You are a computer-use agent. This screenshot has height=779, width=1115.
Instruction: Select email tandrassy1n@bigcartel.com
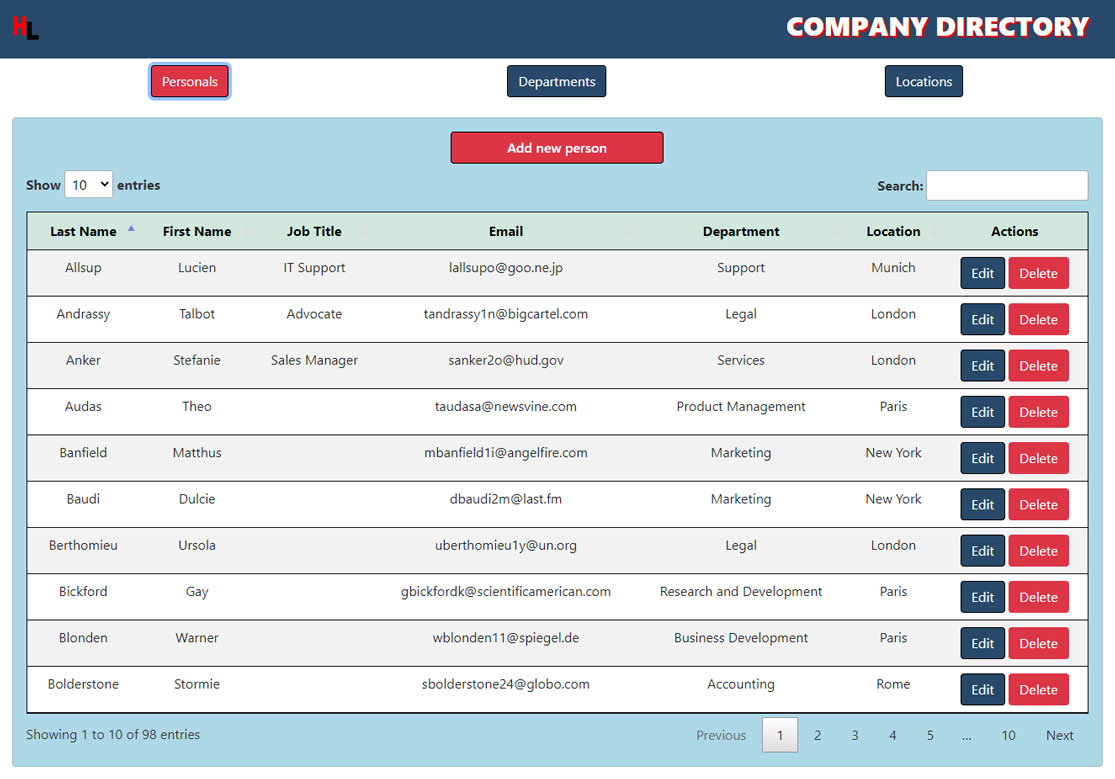pos(506,314)
